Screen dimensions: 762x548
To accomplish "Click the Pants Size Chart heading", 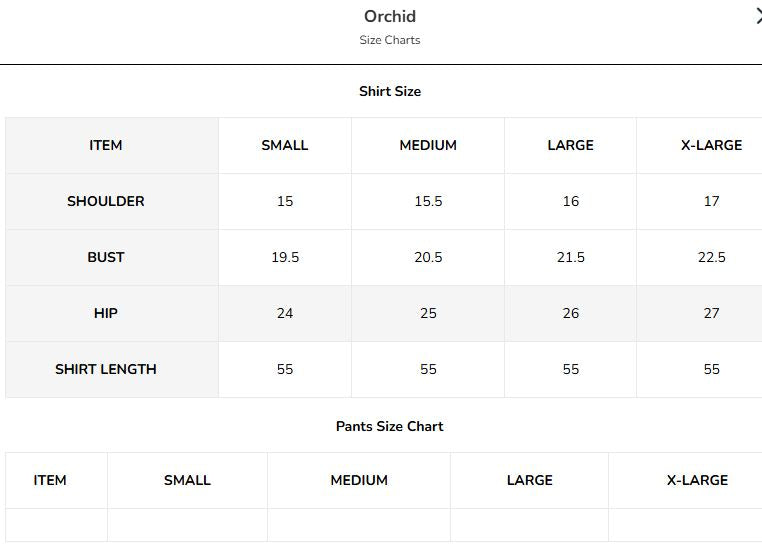I will [390, 427].
